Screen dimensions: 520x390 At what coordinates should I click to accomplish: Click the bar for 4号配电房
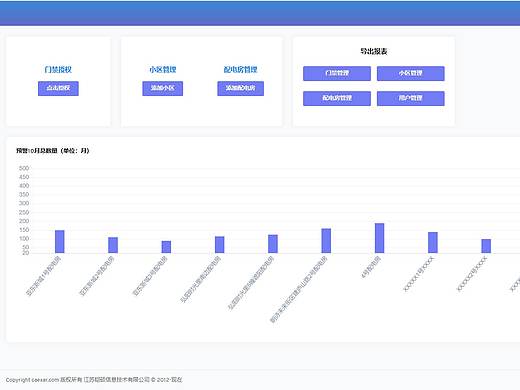click(379, 238)
